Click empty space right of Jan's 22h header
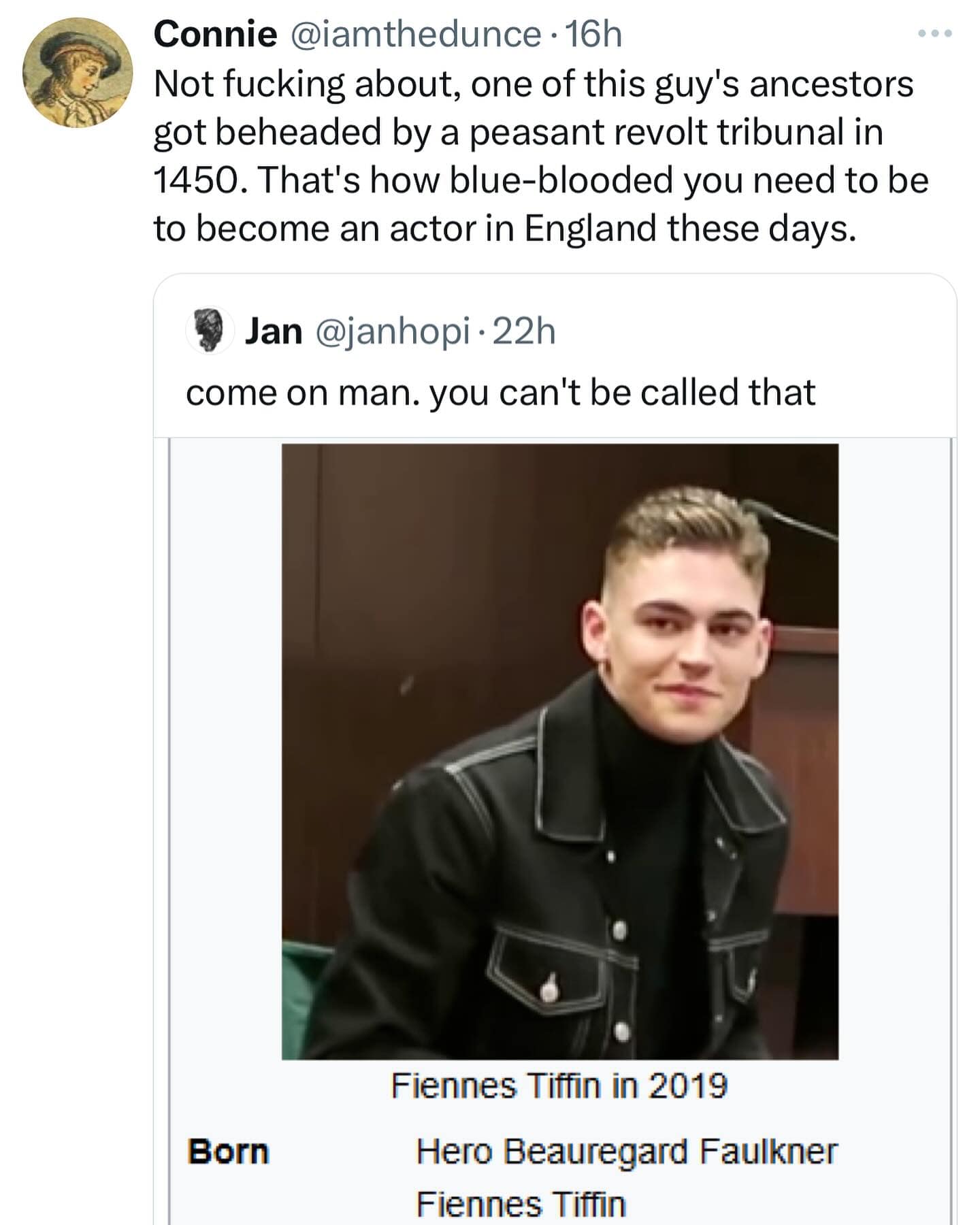 pos(749,331)
